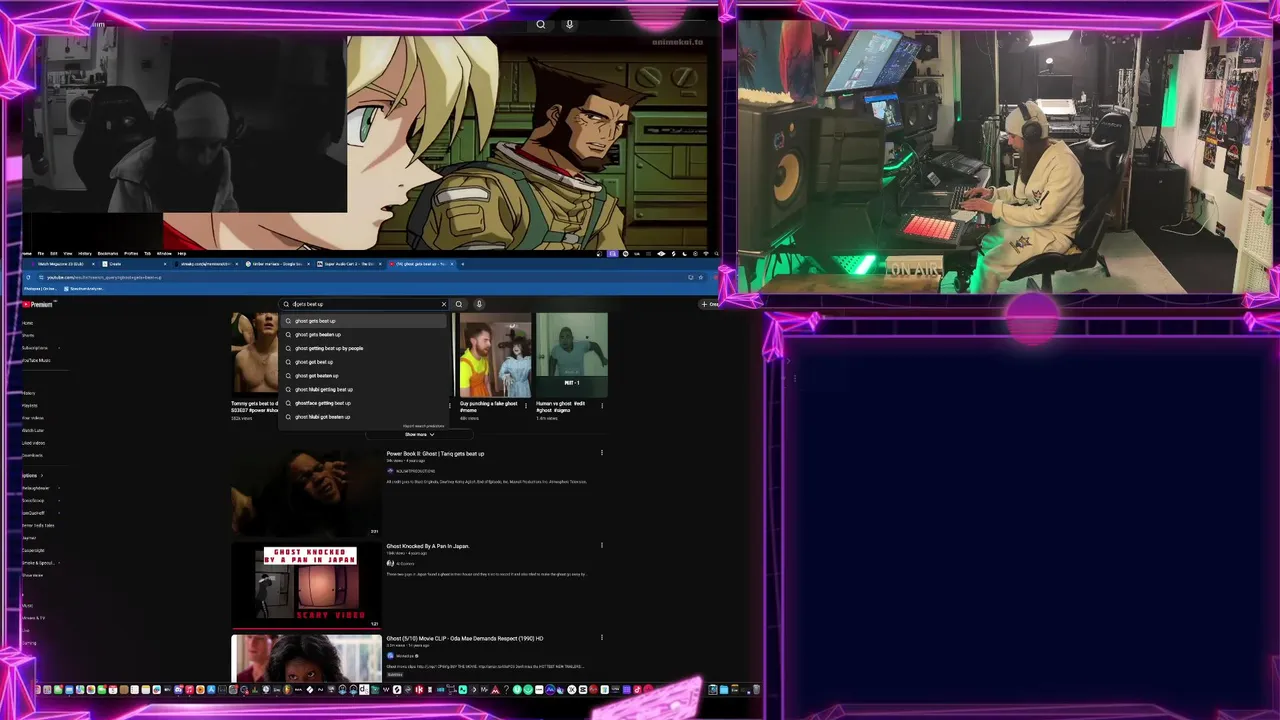Click 'Report search predictions' link
1280x720 pixels.
[x=423, y=426]
